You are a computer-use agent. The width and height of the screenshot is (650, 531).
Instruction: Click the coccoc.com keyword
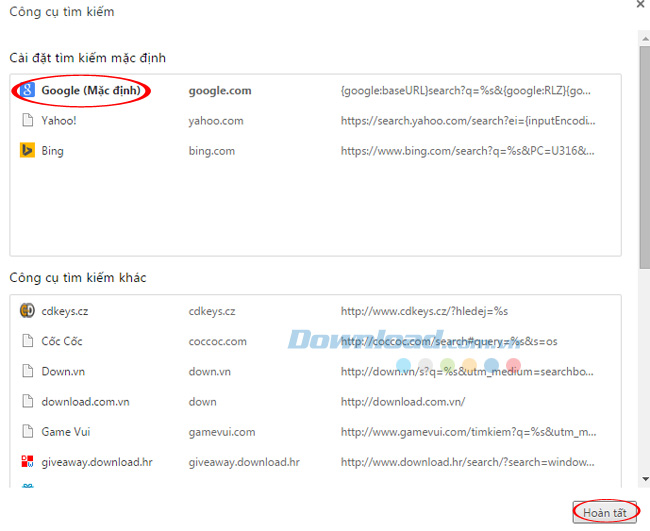218,342
